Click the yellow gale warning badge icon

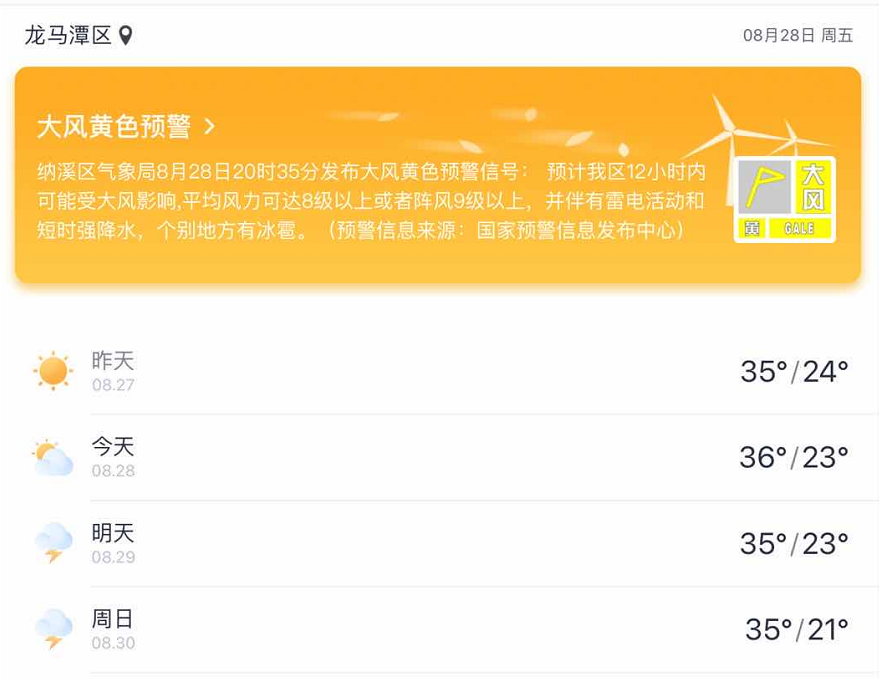pos(785,200)
